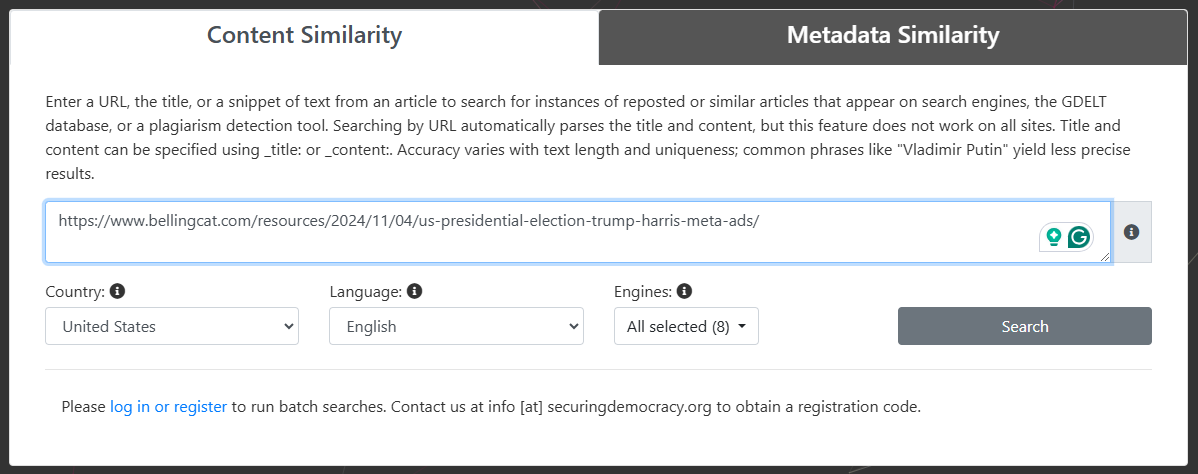The image size is (1198, 474).
Task: Open the Language dropdown showing English
Action: pyautogui.click(x=456, y=326)
